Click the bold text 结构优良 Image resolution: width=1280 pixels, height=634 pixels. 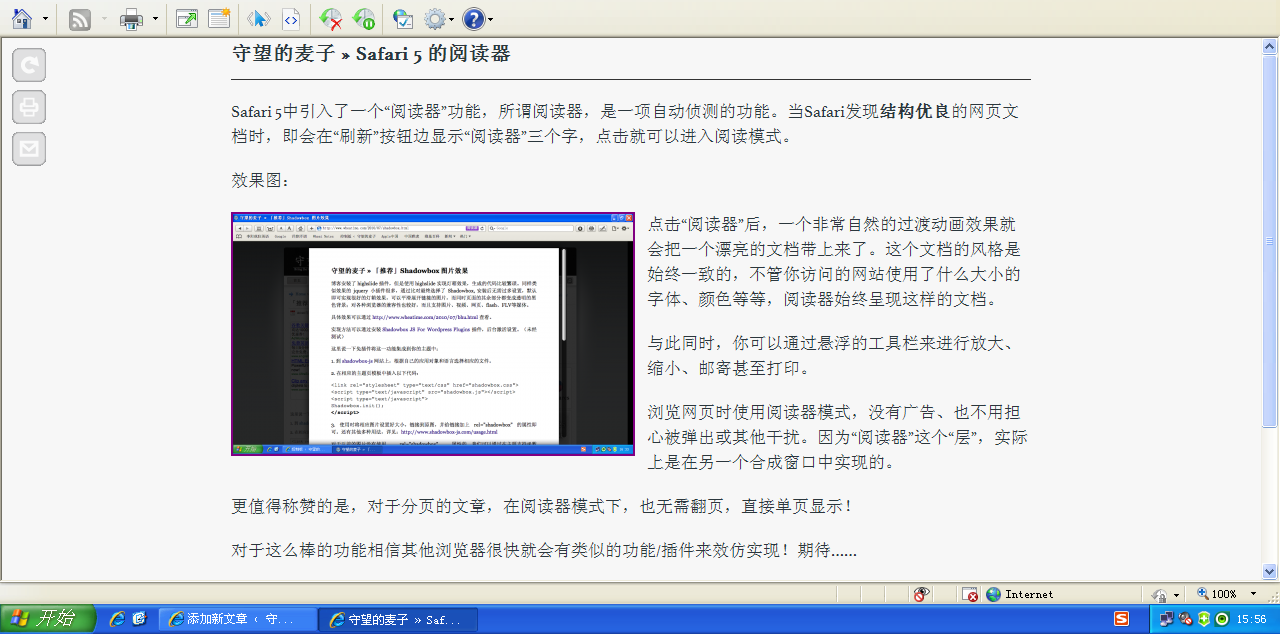click(914, 111)
